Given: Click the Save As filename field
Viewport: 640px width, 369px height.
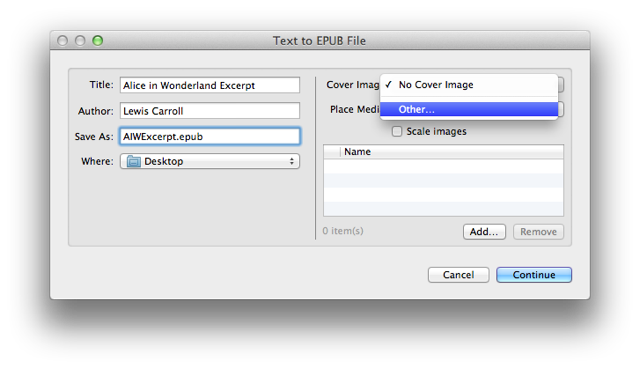Looking at the screenshot, I should click(x=210, y=136).
